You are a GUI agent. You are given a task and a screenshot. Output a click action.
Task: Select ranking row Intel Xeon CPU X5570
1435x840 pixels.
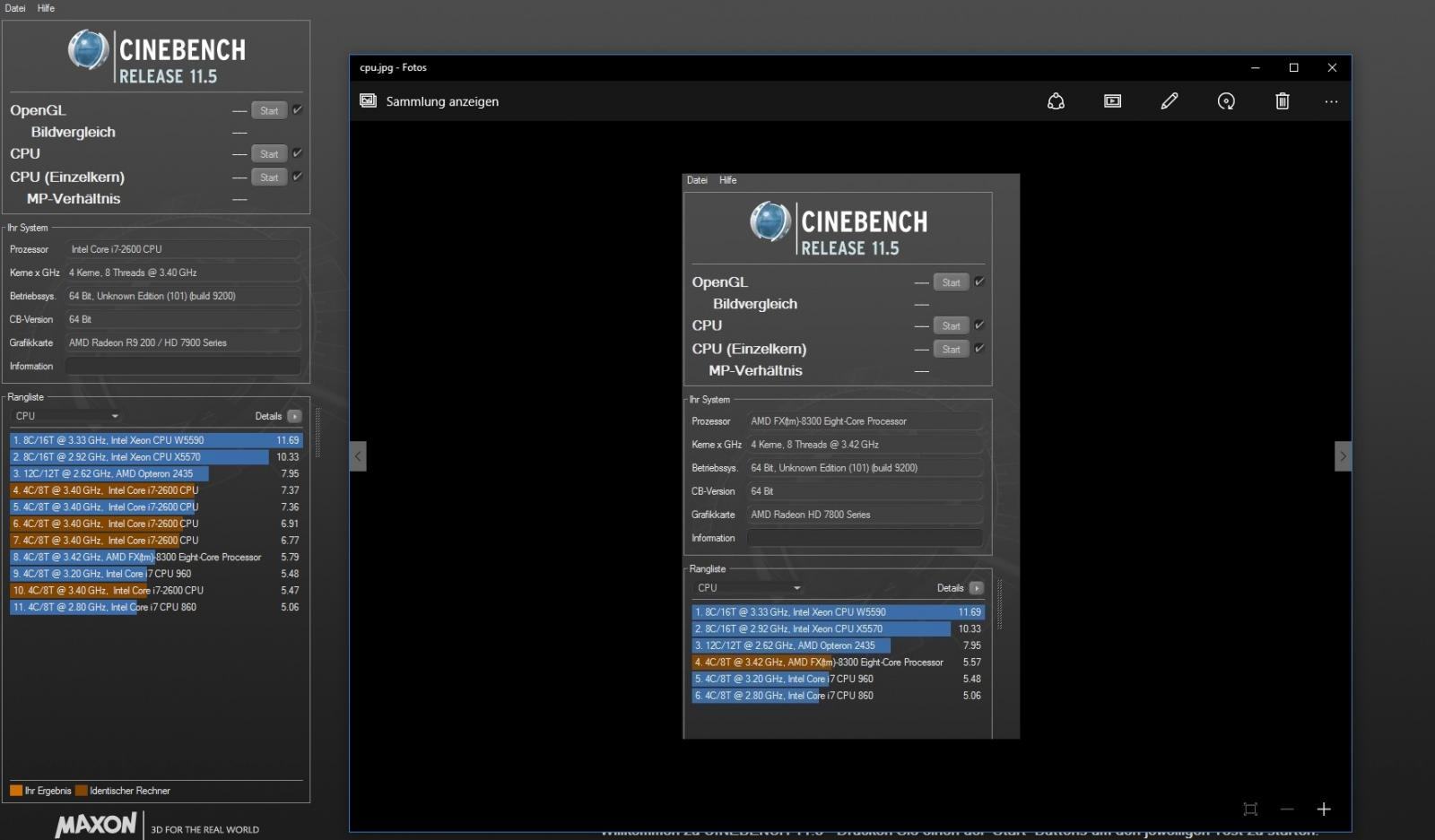tap(157, 457)
